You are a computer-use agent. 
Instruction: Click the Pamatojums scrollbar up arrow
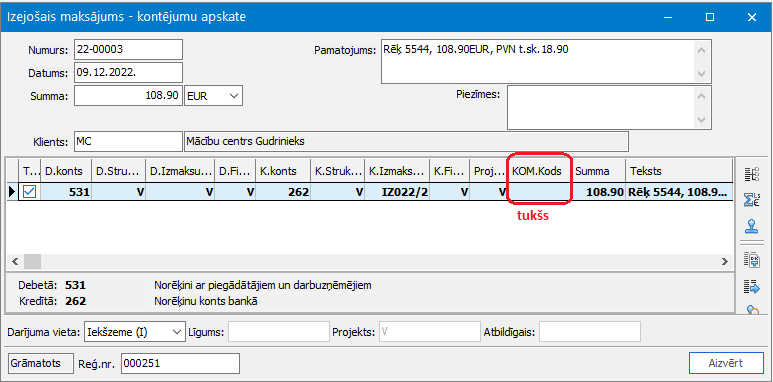coord(702,50)
